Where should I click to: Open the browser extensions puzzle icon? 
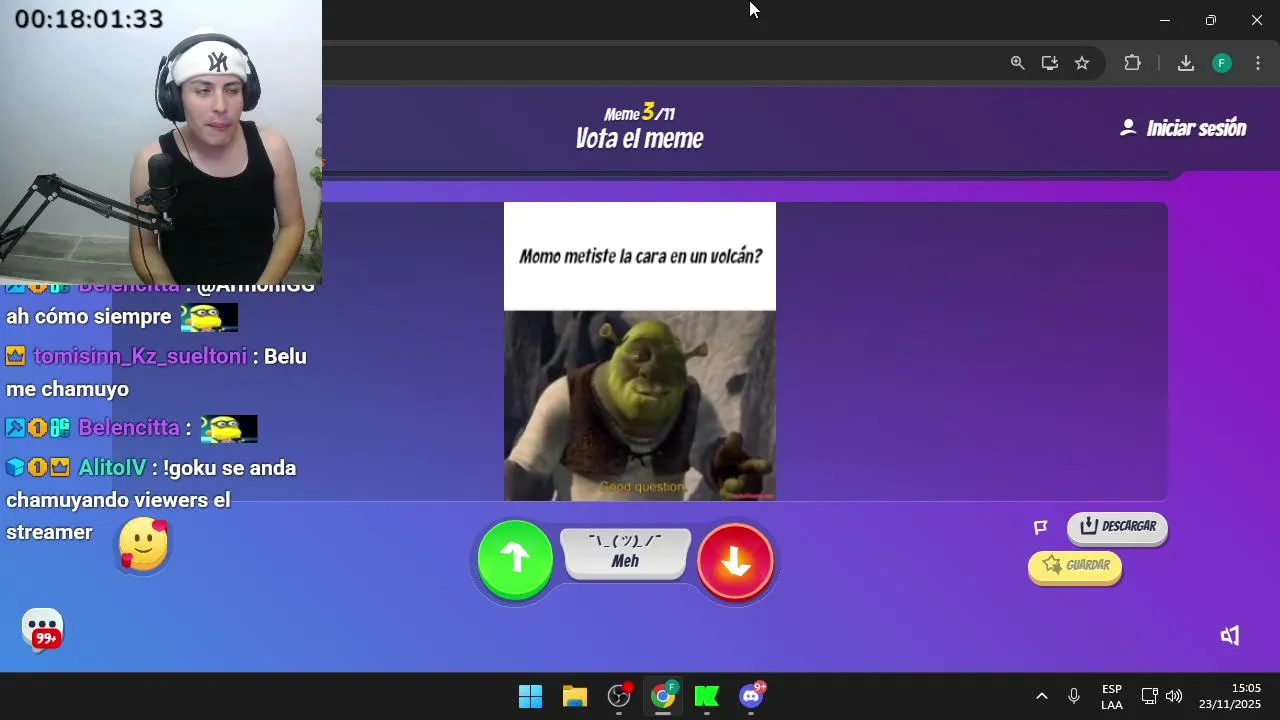(x=1133, y=63)
